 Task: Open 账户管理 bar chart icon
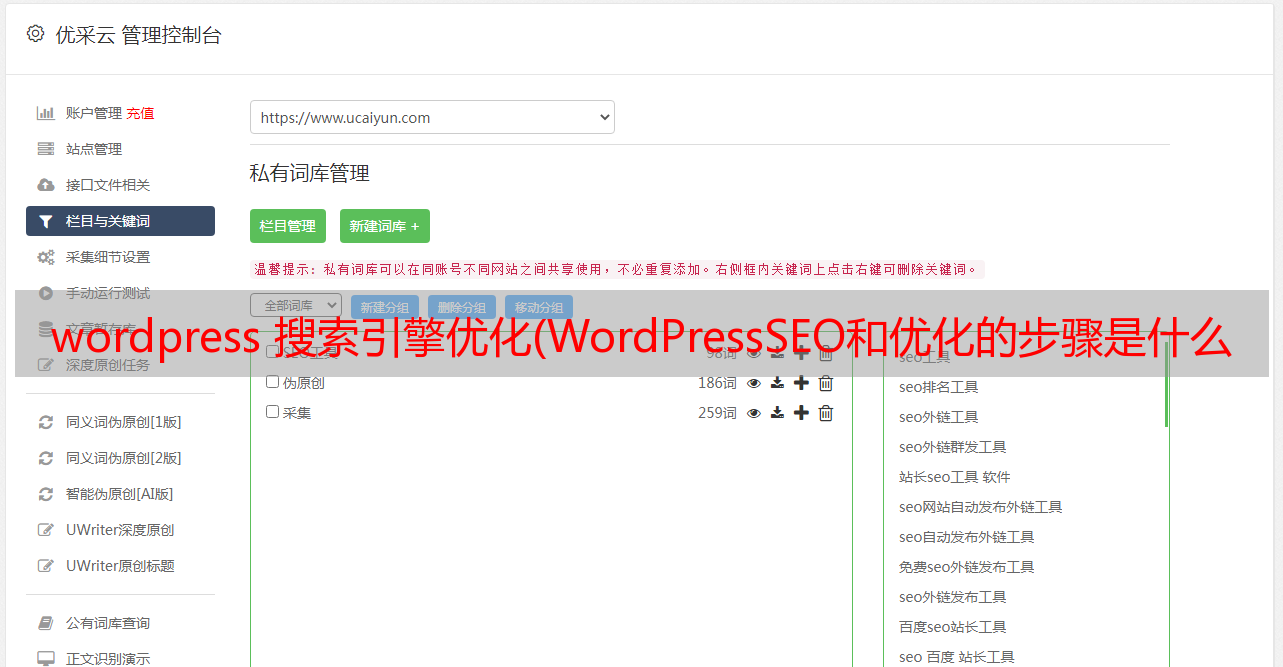[x=45, y=113]
